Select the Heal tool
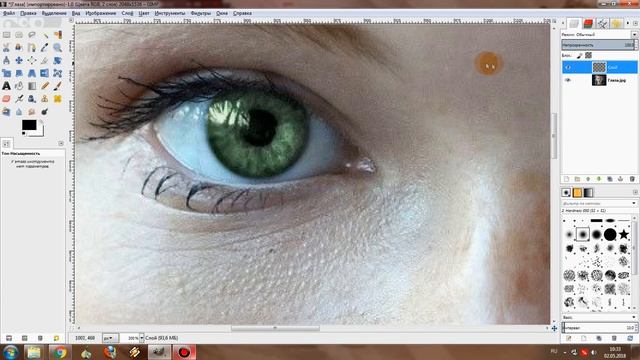The width and height of the screenshot is (640, 360). (58, 99)
